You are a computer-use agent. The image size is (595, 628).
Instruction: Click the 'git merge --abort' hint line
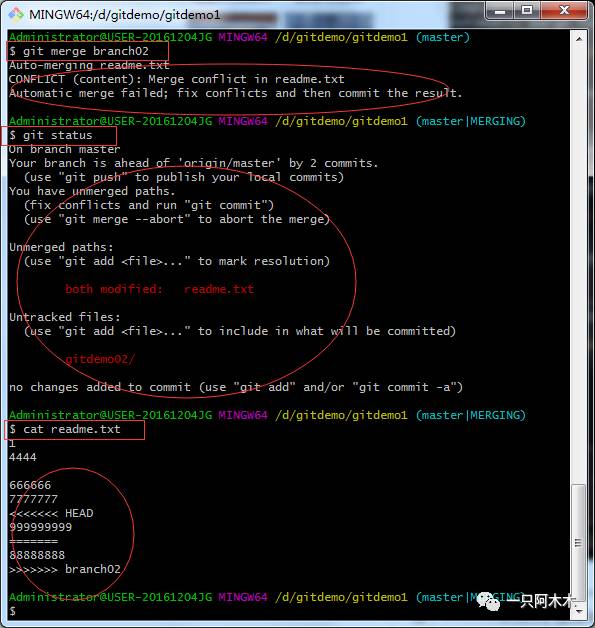177,219
